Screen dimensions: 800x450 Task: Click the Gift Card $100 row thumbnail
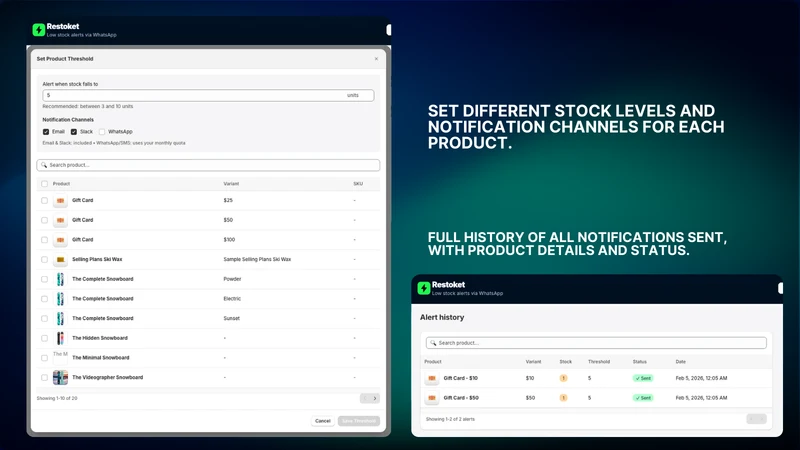[60, 240]
